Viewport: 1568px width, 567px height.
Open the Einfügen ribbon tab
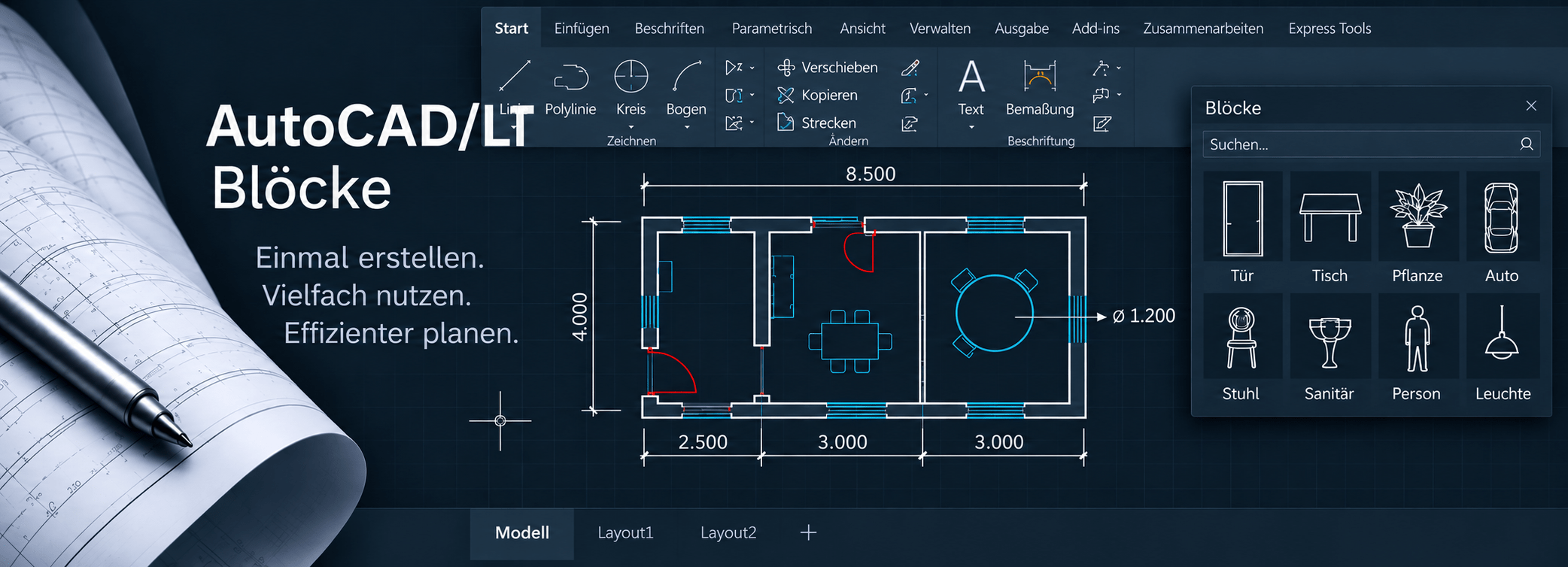582,29
